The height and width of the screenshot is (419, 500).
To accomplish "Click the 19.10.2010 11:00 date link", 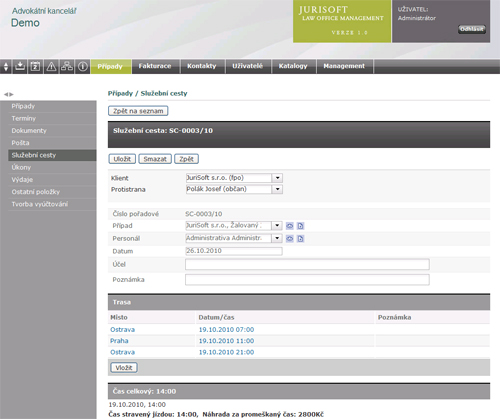I will [x=226, y=341].
